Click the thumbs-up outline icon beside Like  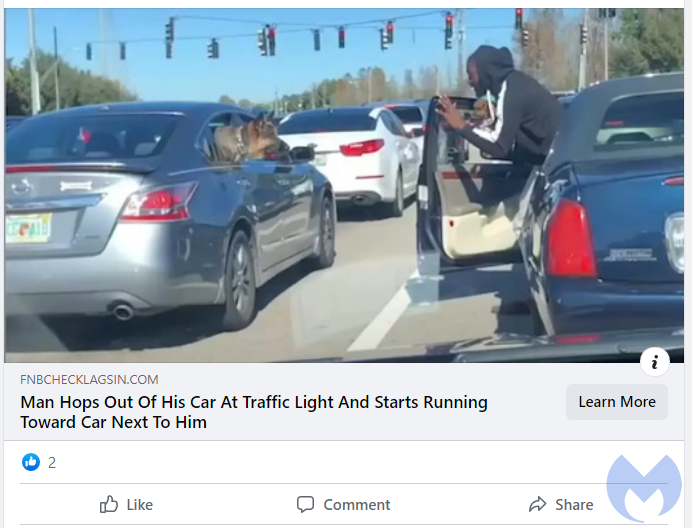click(x=109, y=504)
